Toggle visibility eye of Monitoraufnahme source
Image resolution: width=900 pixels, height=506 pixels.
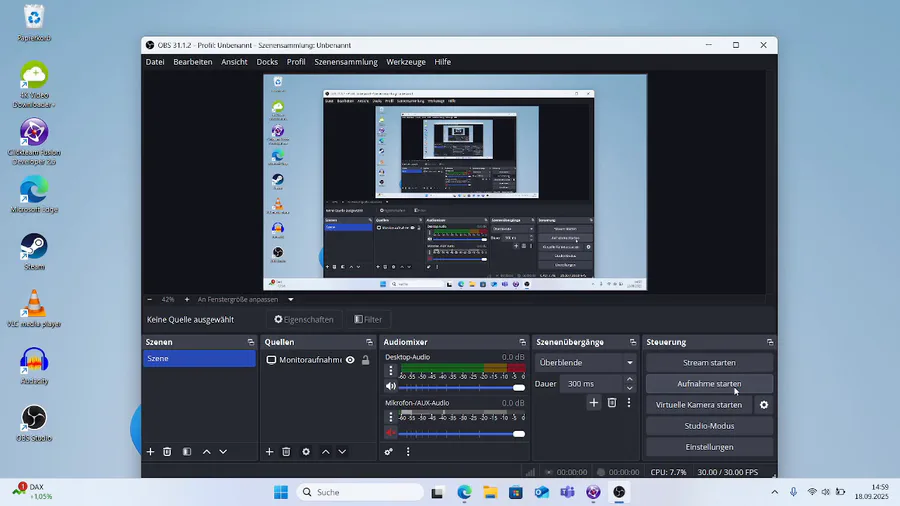[350, 360]
